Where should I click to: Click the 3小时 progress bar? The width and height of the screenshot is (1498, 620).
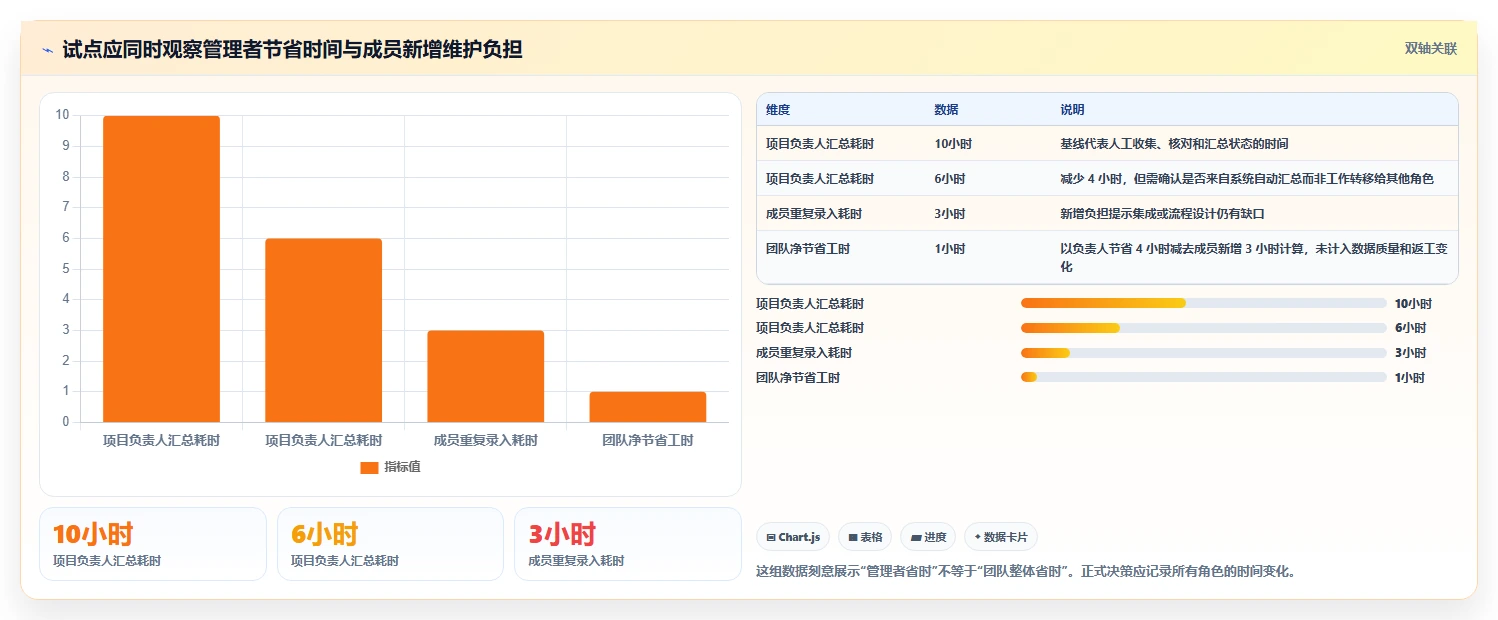(1204, 353)
